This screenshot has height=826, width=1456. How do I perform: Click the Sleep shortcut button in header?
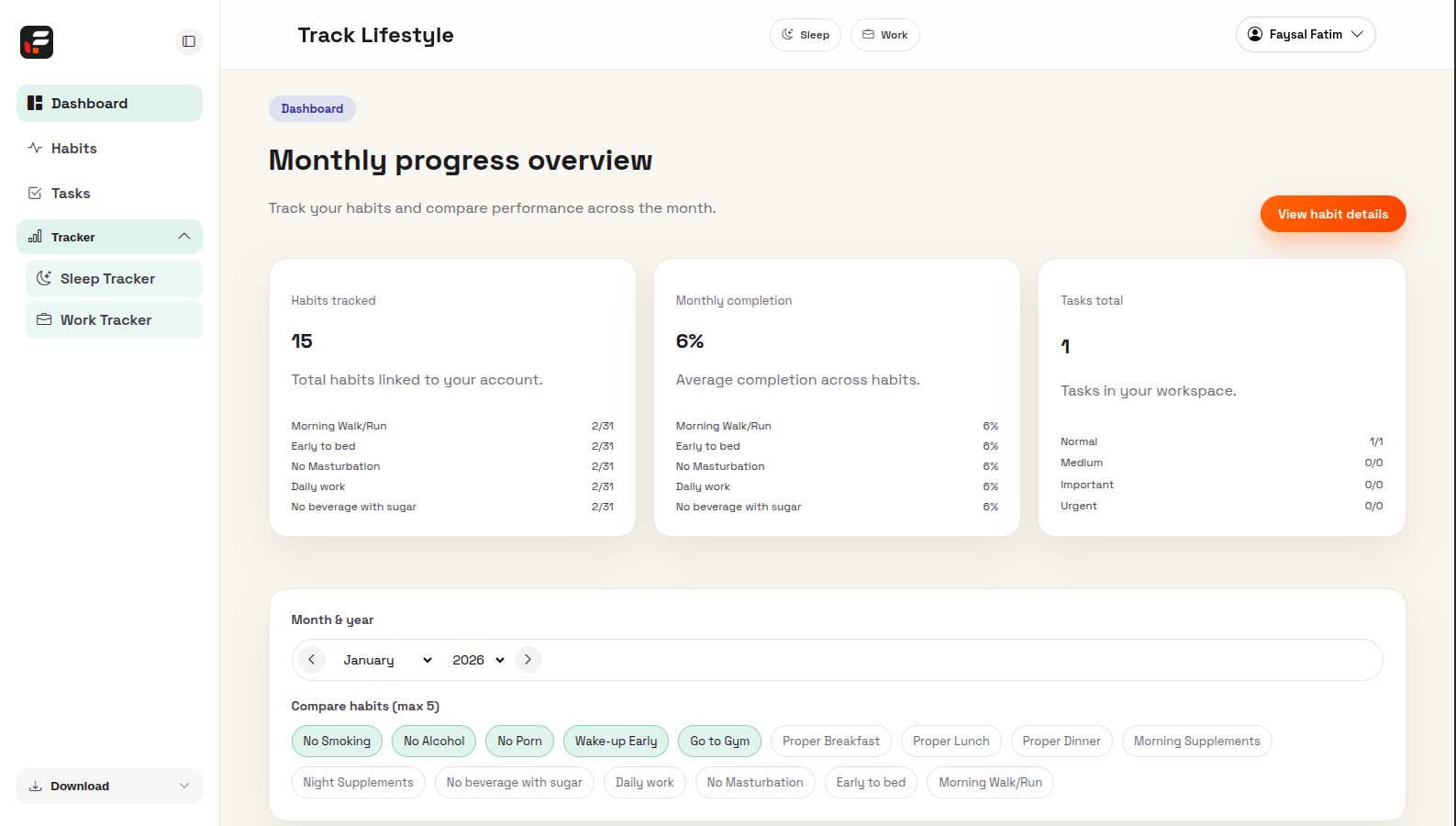coord(805,35)
